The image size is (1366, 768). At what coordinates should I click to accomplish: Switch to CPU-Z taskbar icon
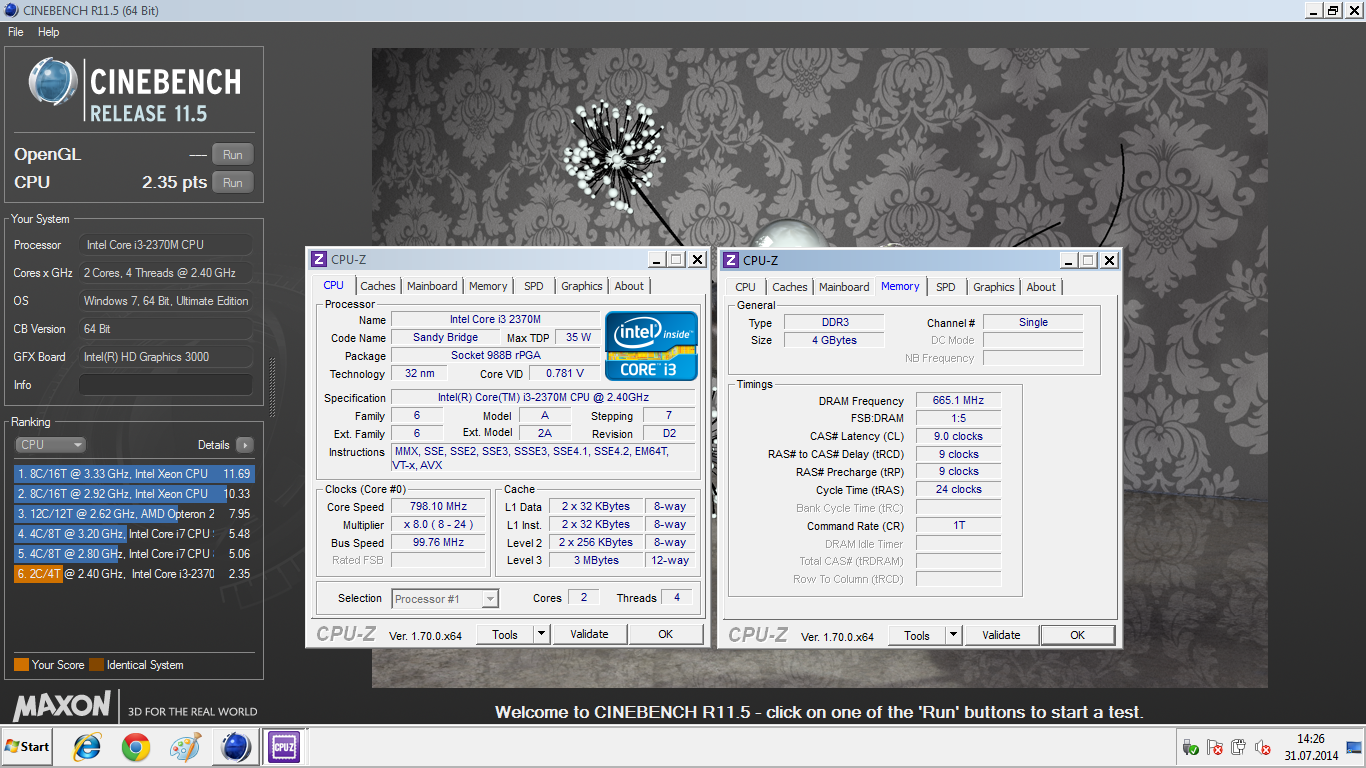(x=284, y=747)
